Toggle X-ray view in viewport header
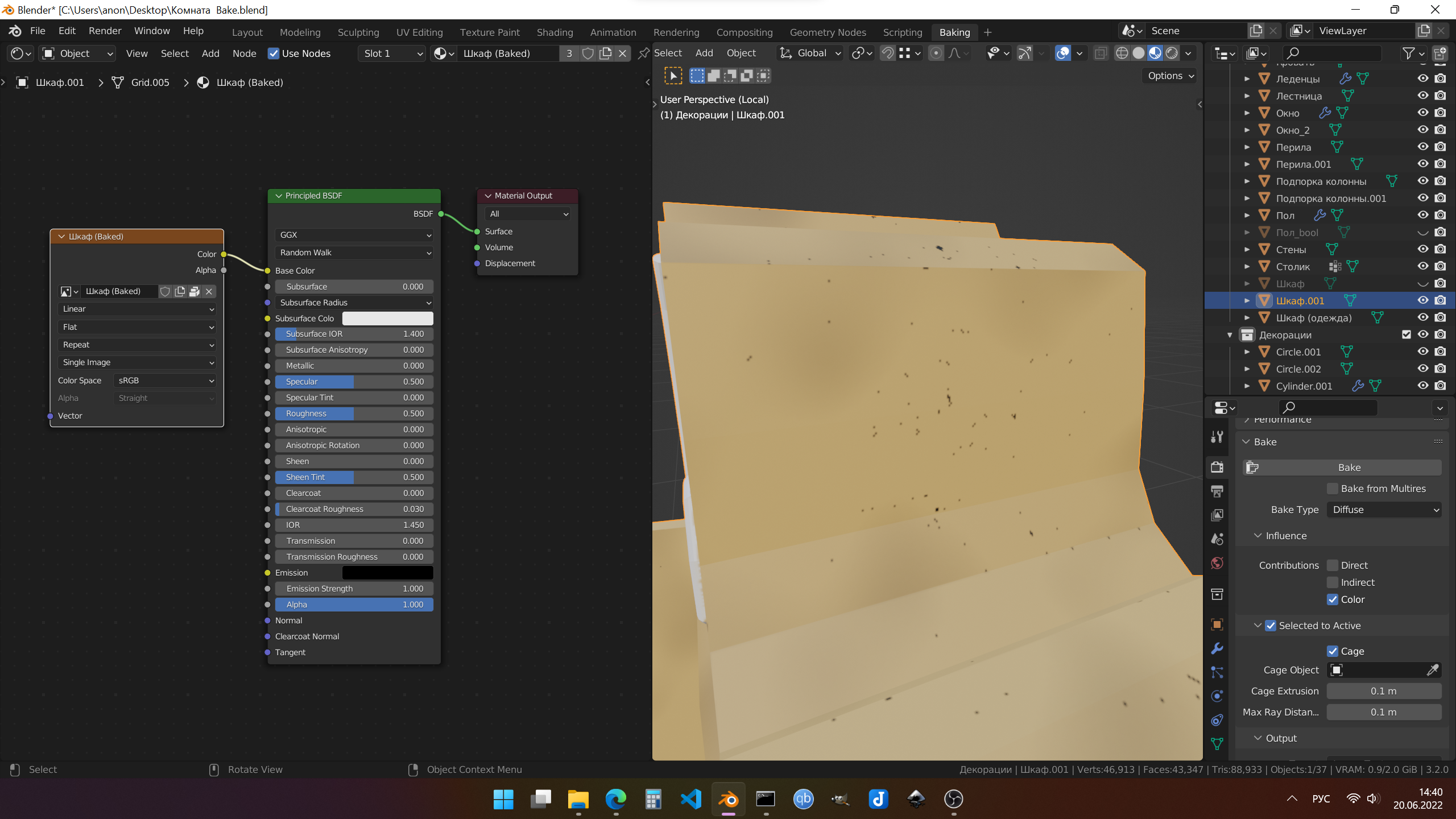The height and width of the screenshot is (819, 1456). point(1101,53)
